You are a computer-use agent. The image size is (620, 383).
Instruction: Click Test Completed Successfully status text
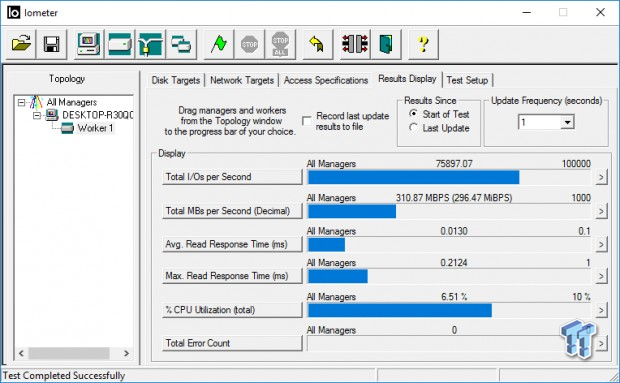click(64, 375)
